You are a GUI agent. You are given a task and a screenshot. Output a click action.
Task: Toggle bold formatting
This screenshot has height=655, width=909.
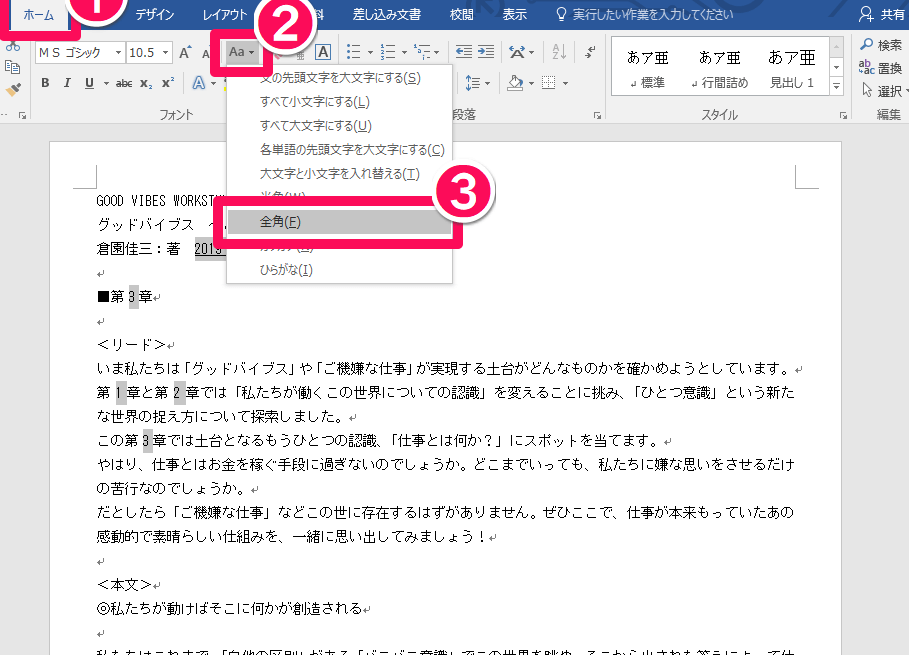[45, 83]
